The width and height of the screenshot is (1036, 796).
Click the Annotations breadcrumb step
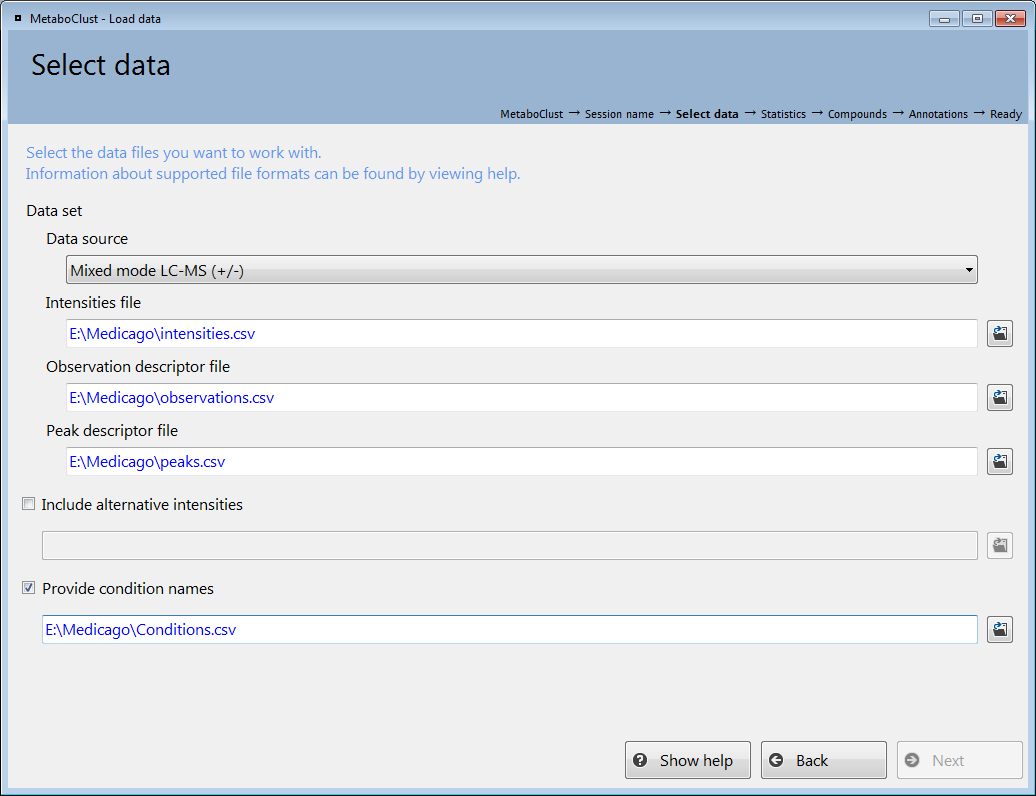tap(938, 114)
